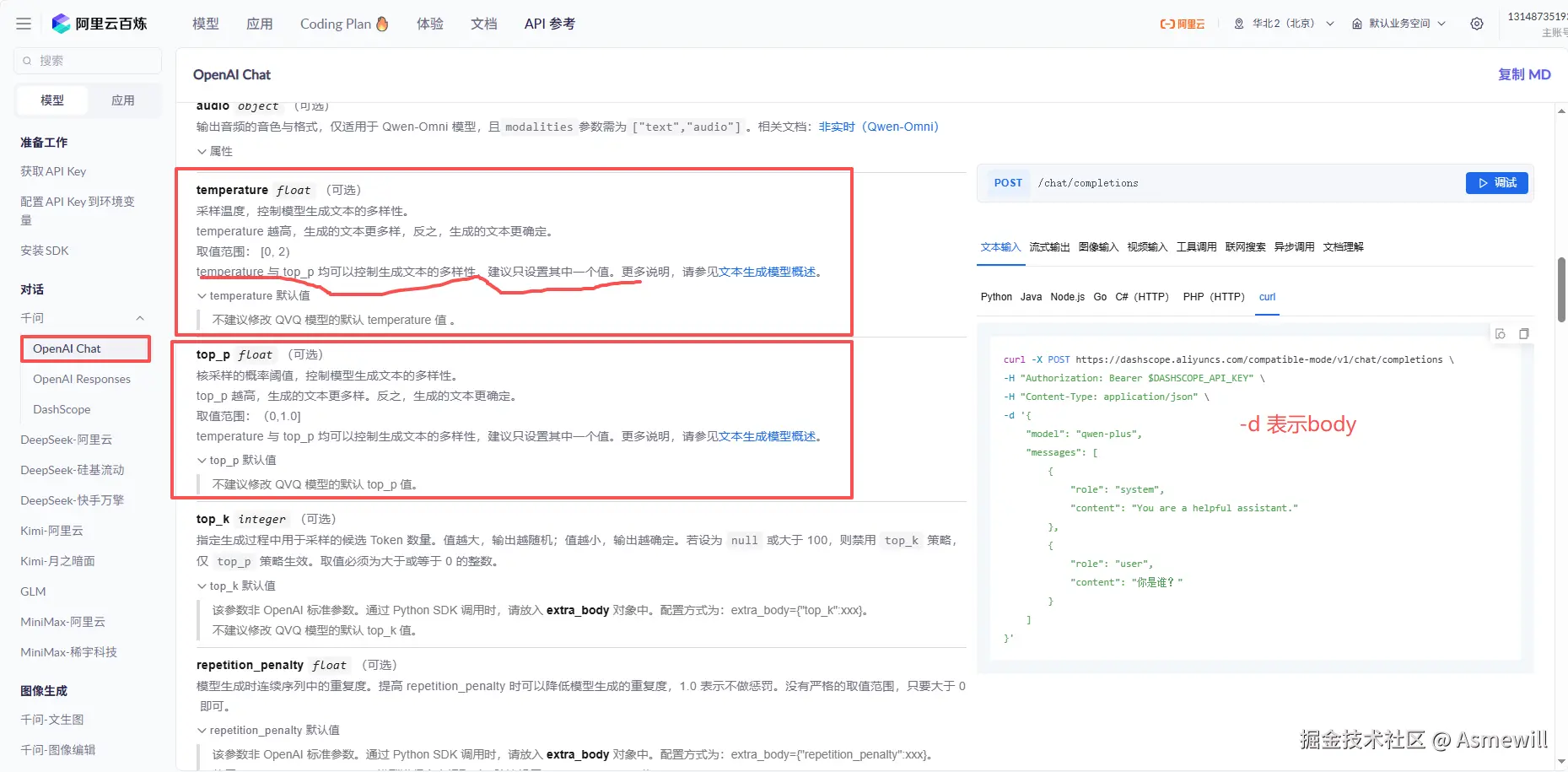Open DashScope in sidebar
Screen dimensions: 1568x772
click(62, 409)
